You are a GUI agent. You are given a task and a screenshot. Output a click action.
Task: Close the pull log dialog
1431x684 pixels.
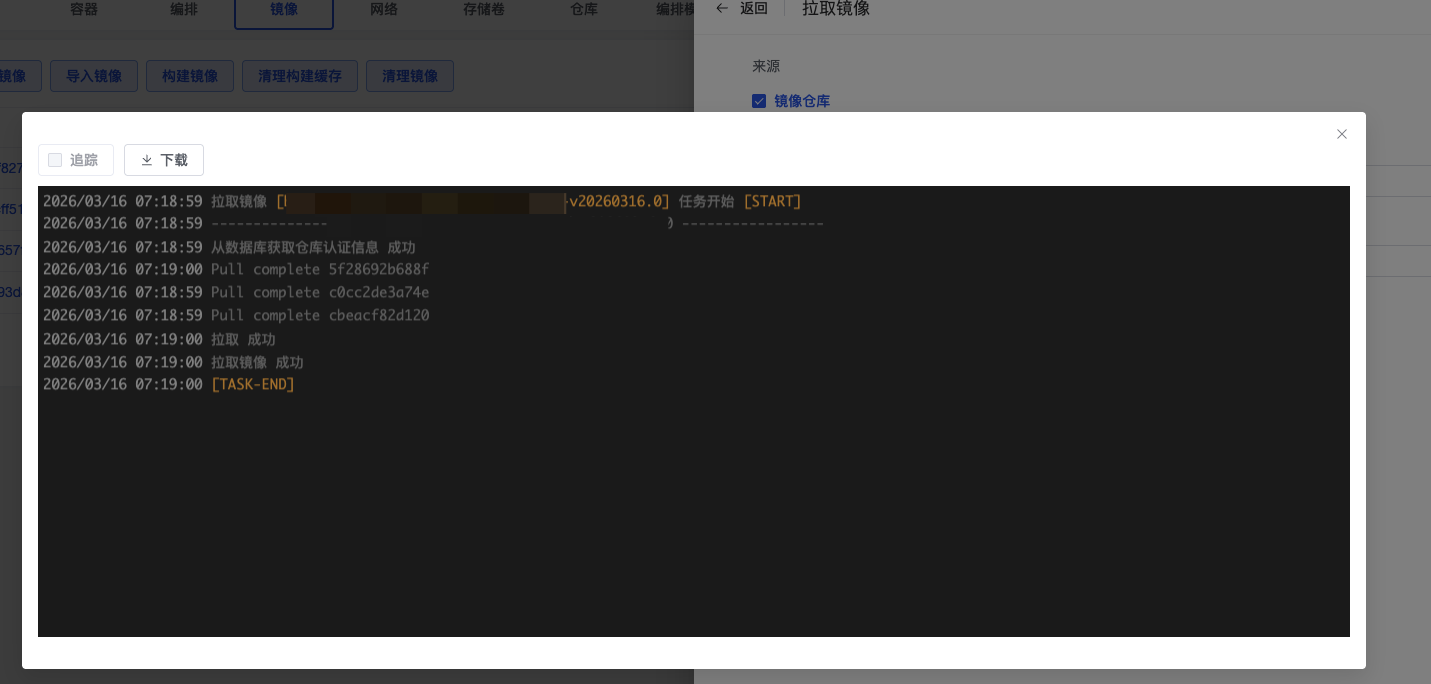click(1341, 134)
